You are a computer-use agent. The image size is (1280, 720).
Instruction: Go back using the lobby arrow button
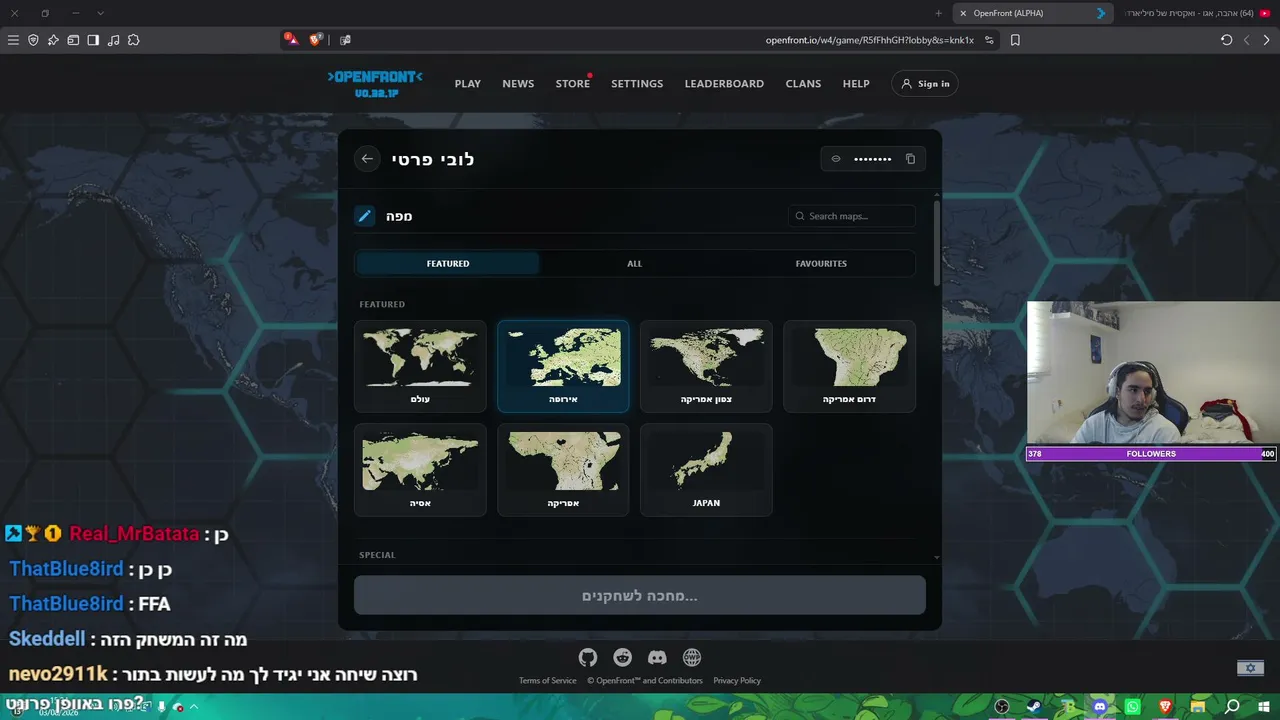point(368,159)
